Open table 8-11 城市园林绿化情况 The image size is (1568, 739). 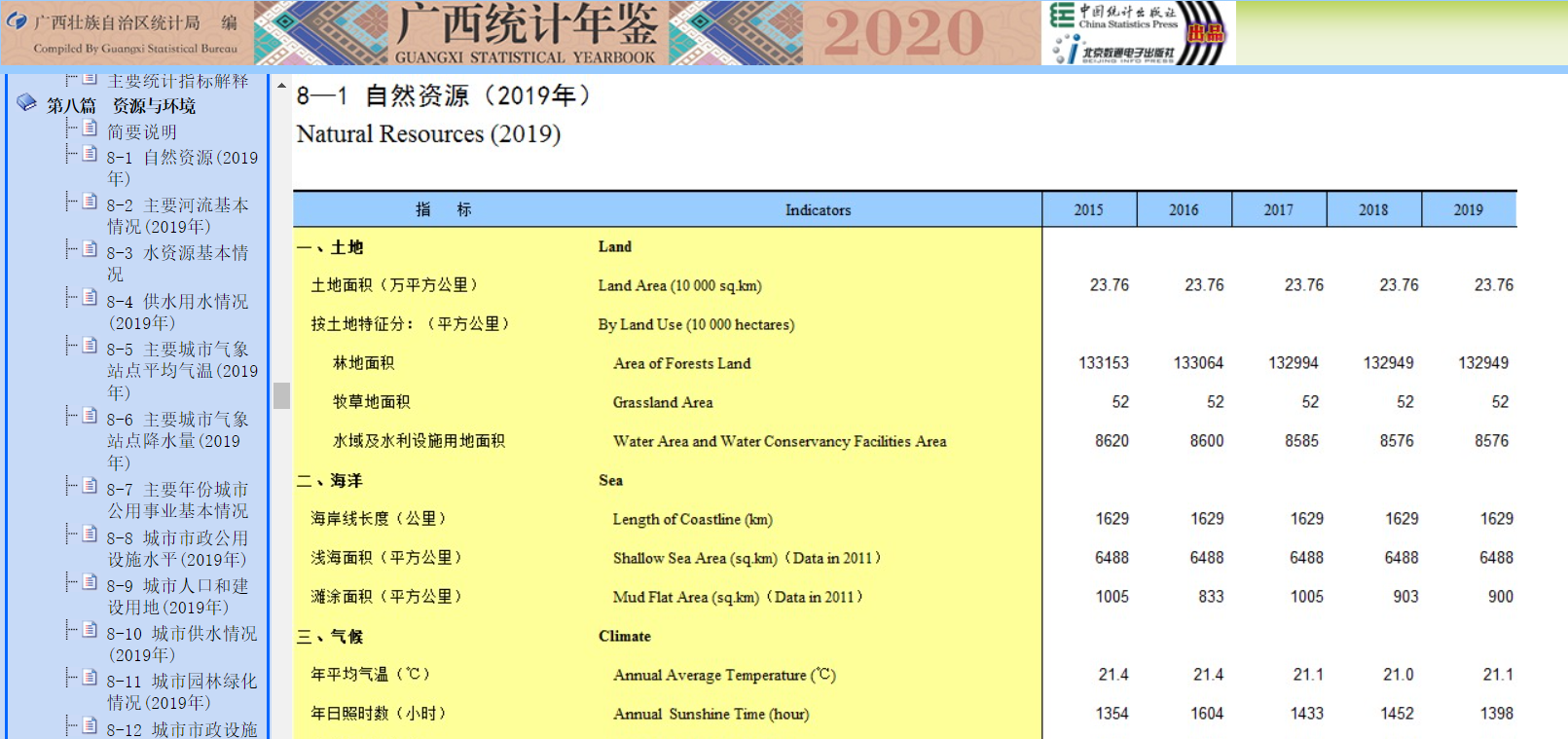pyautogui.click(x=182, y=691)
